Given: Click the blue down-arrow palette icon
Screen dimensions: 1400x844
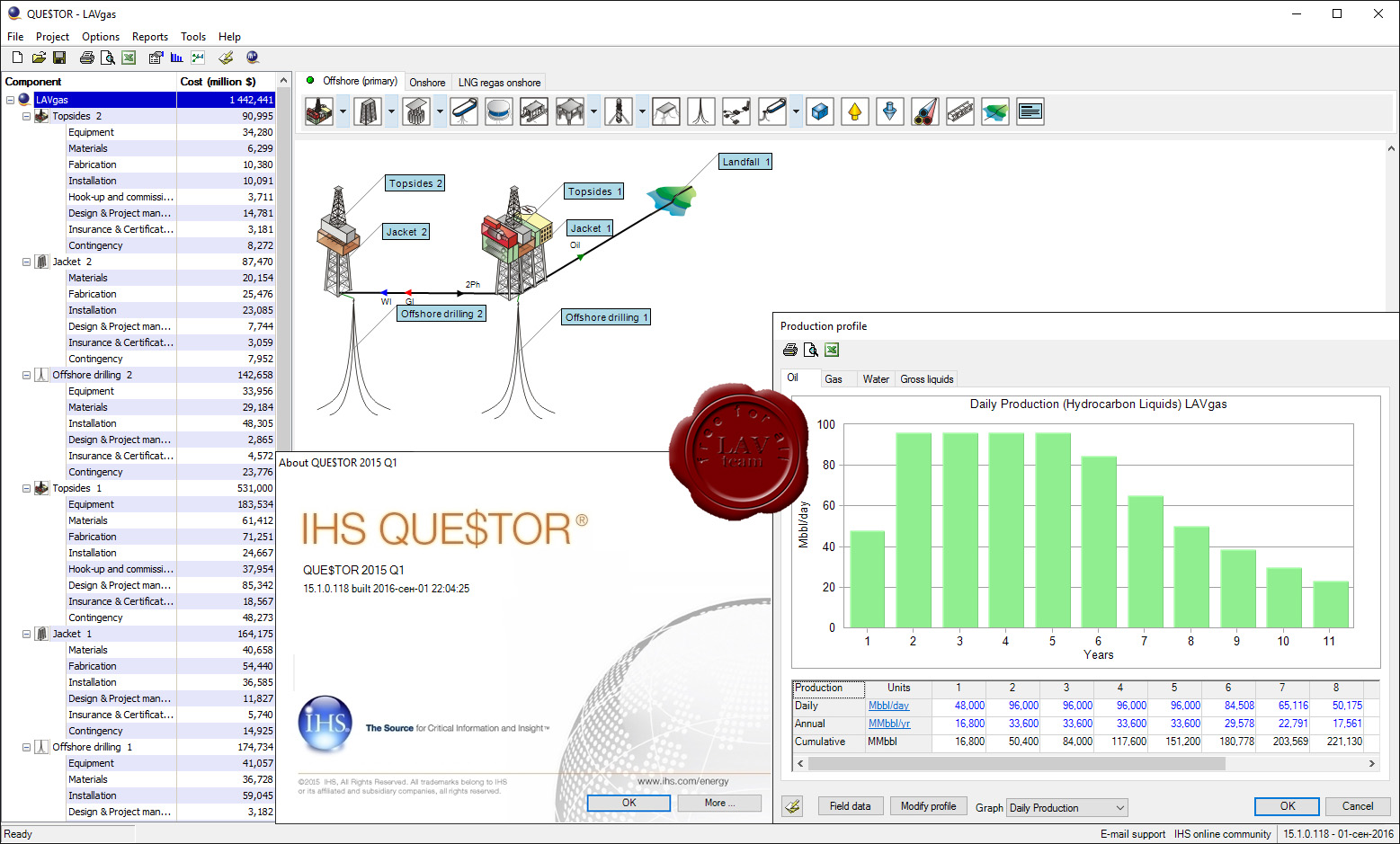Looking at the screenshot, I should [x=890, y=112].
